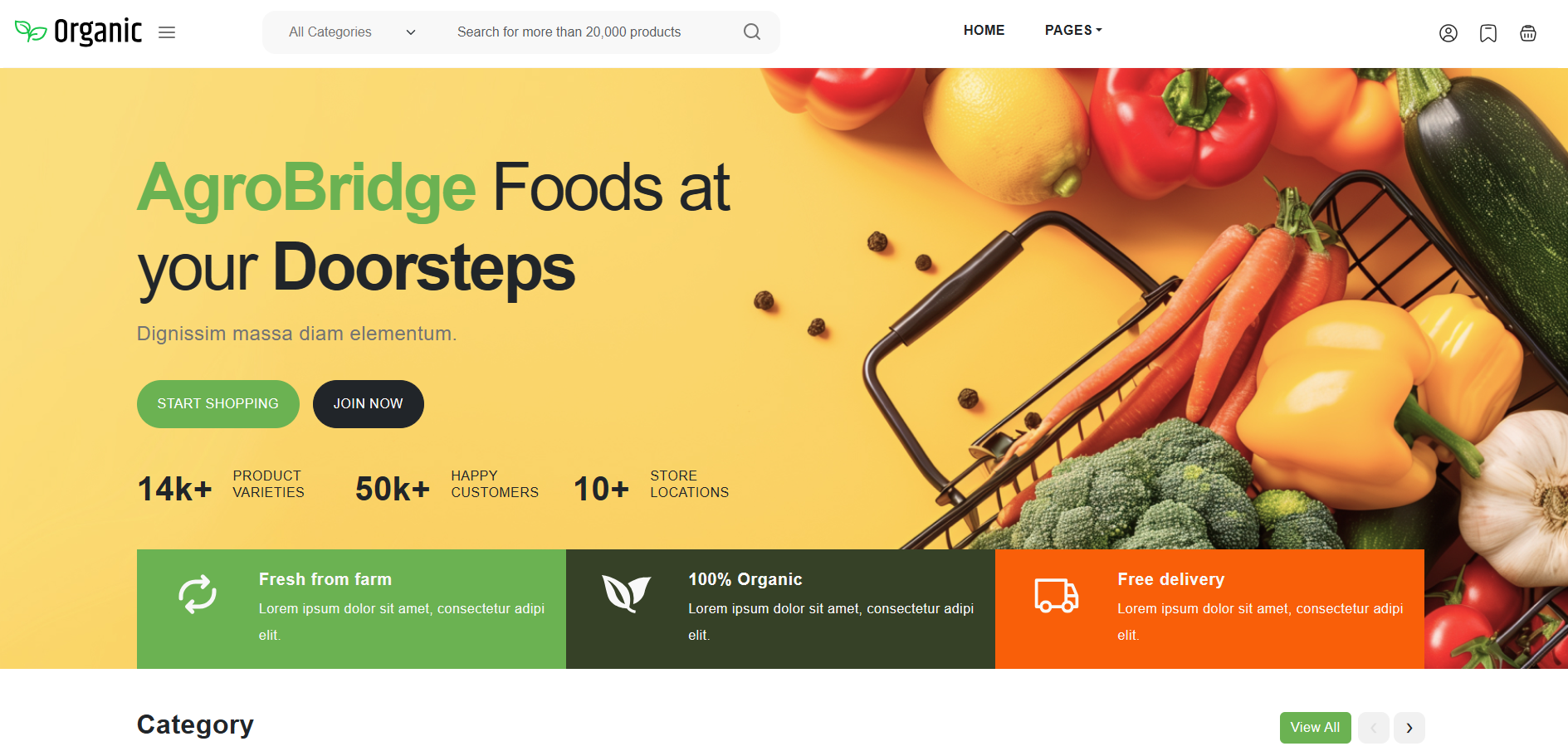The width and height of the screenshot is (1568, 756).
Task: Click the Free delivery heading
Action: point(1170,579)
